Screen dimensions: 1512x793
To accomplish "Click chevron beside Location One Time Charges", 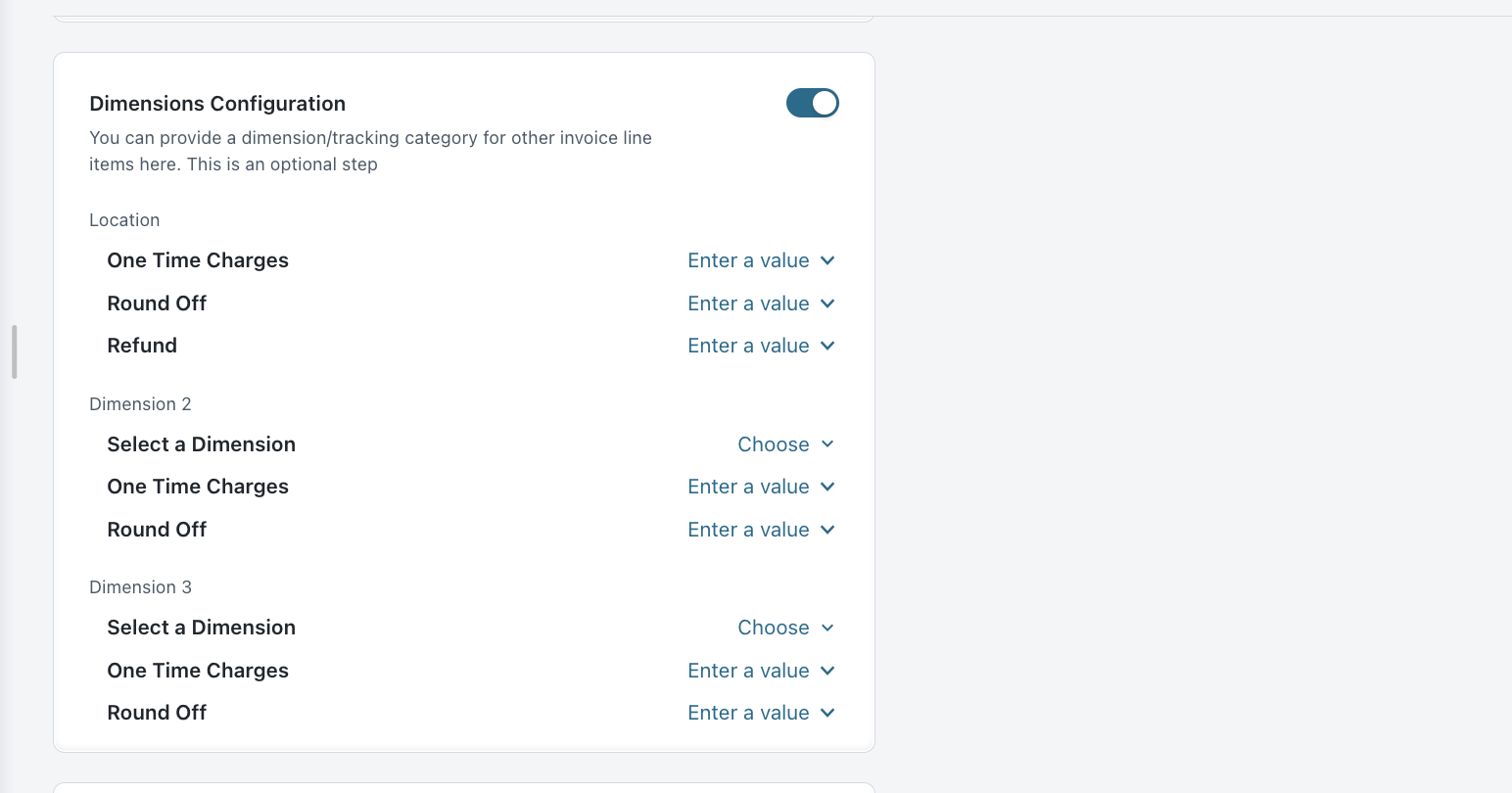I will coord(827,260).
